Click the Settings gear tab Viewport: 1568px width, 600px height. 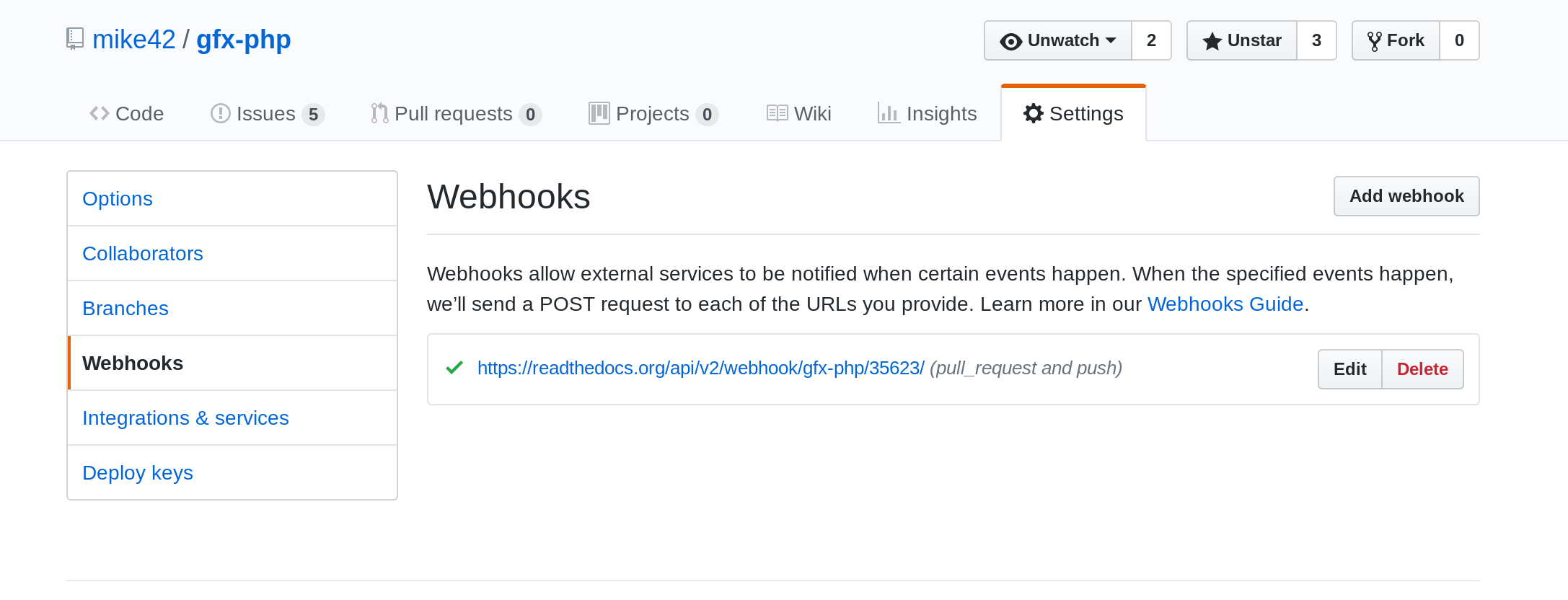(1073, 114)
